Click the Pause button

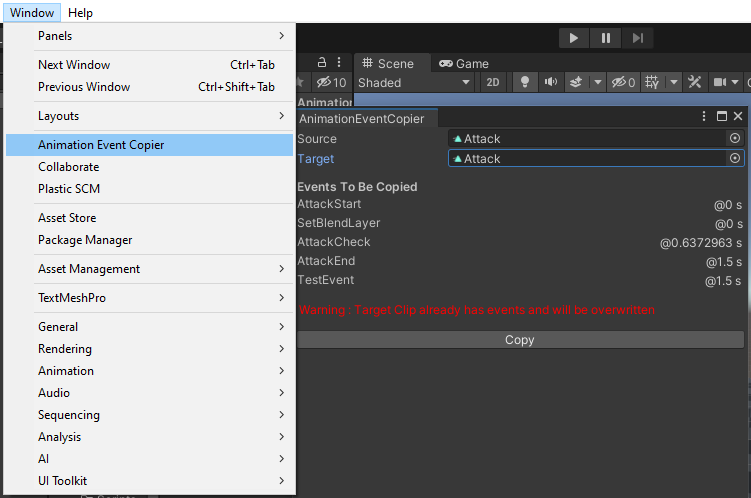pyautogui.click(x=606, y=38)
